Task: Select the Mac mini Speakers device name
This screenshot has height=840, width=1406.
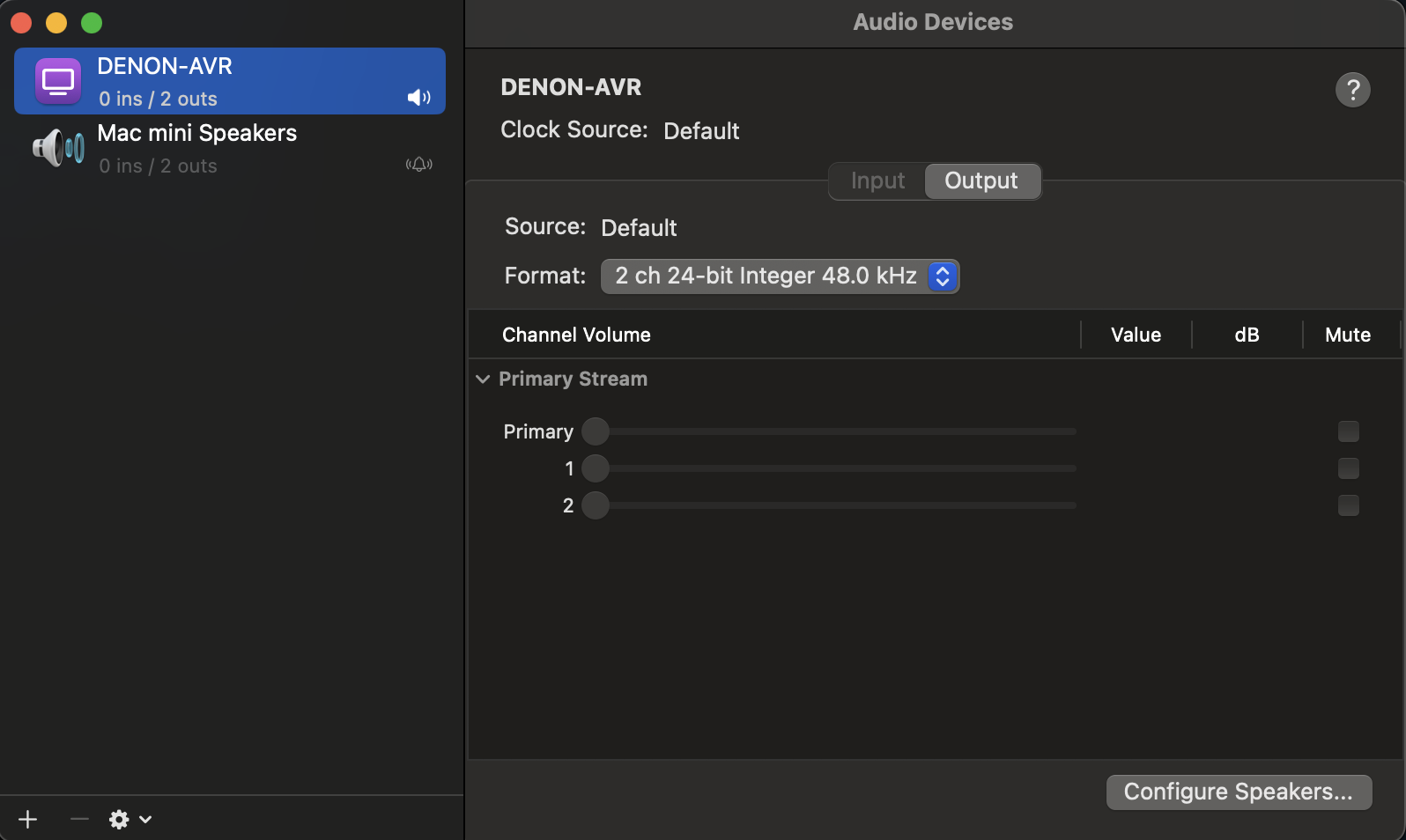Action: click(x=197, y=133)
